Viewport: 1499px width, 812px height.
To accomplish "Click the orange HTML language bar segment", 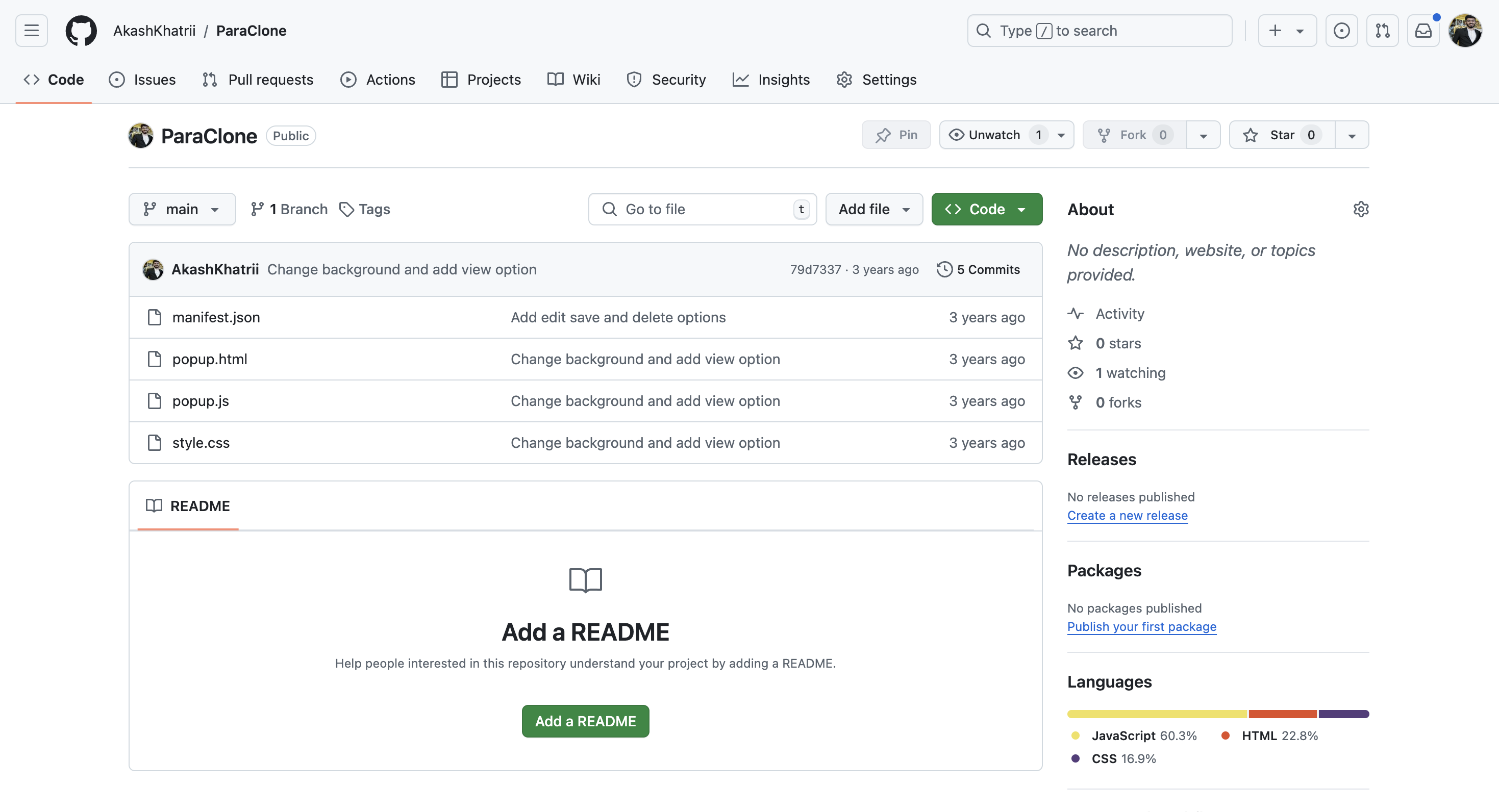I will pyautogui.click(x=1283, y=714).
